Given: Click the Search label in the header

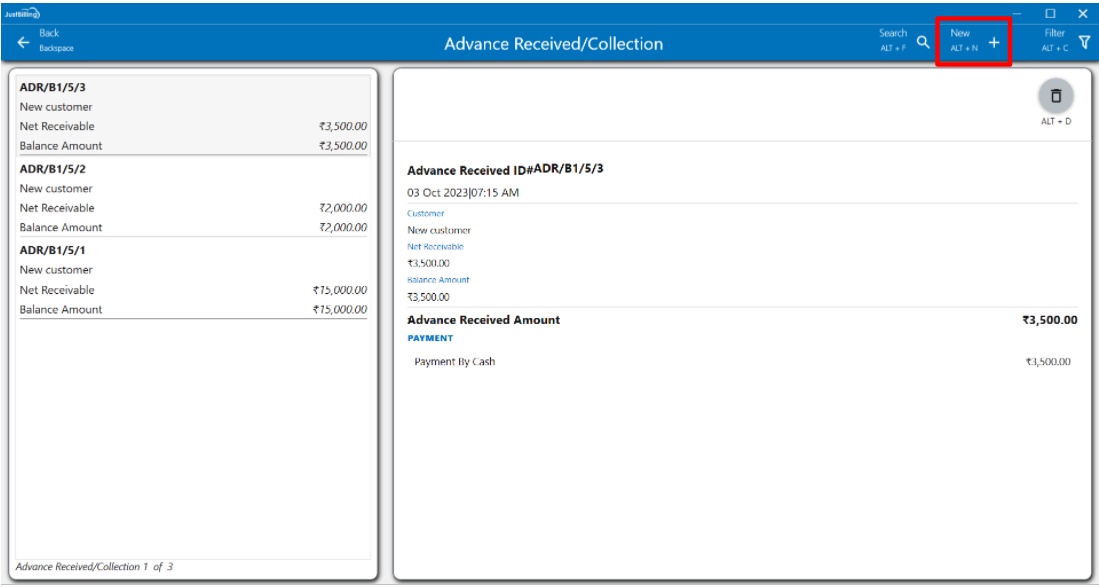Looking at the screenshot, I should (892, 33).
